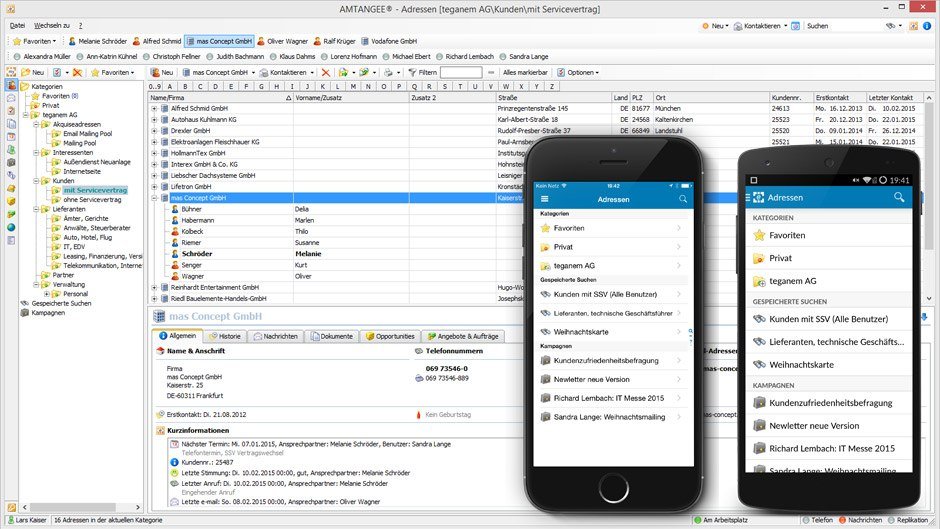Expand the Drexler GmbH row
Screen dimensions: 940x529
[x=154, y=131]
